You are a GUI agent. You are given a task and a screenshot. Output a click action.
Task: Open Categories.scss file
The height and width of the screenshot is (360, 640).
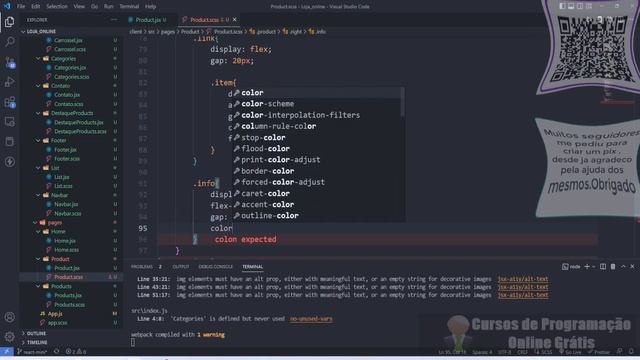pyautogui.click(x=71, y=77)
